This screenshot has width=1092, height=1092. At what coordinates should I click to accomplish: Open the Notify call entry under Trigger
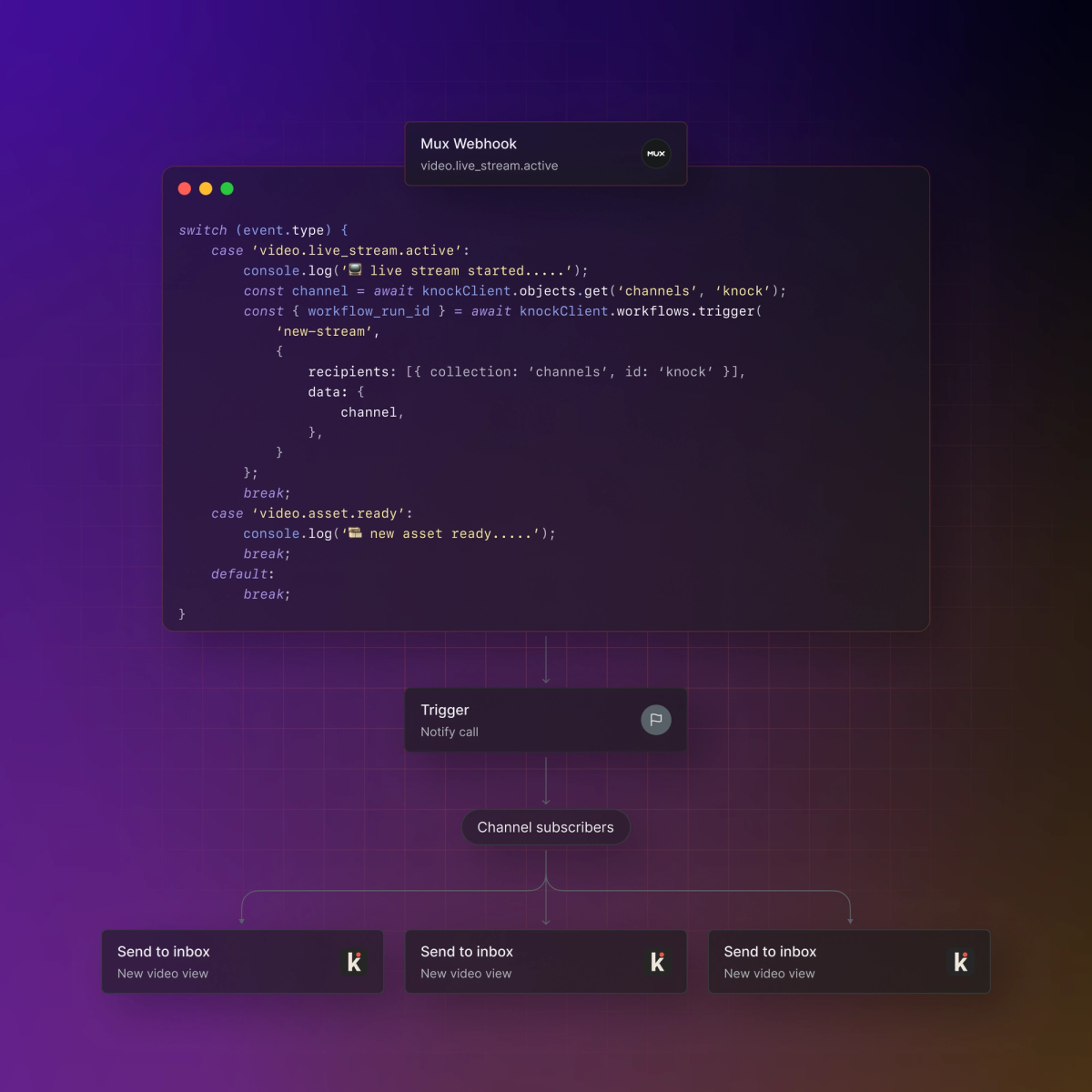(450, 732)
